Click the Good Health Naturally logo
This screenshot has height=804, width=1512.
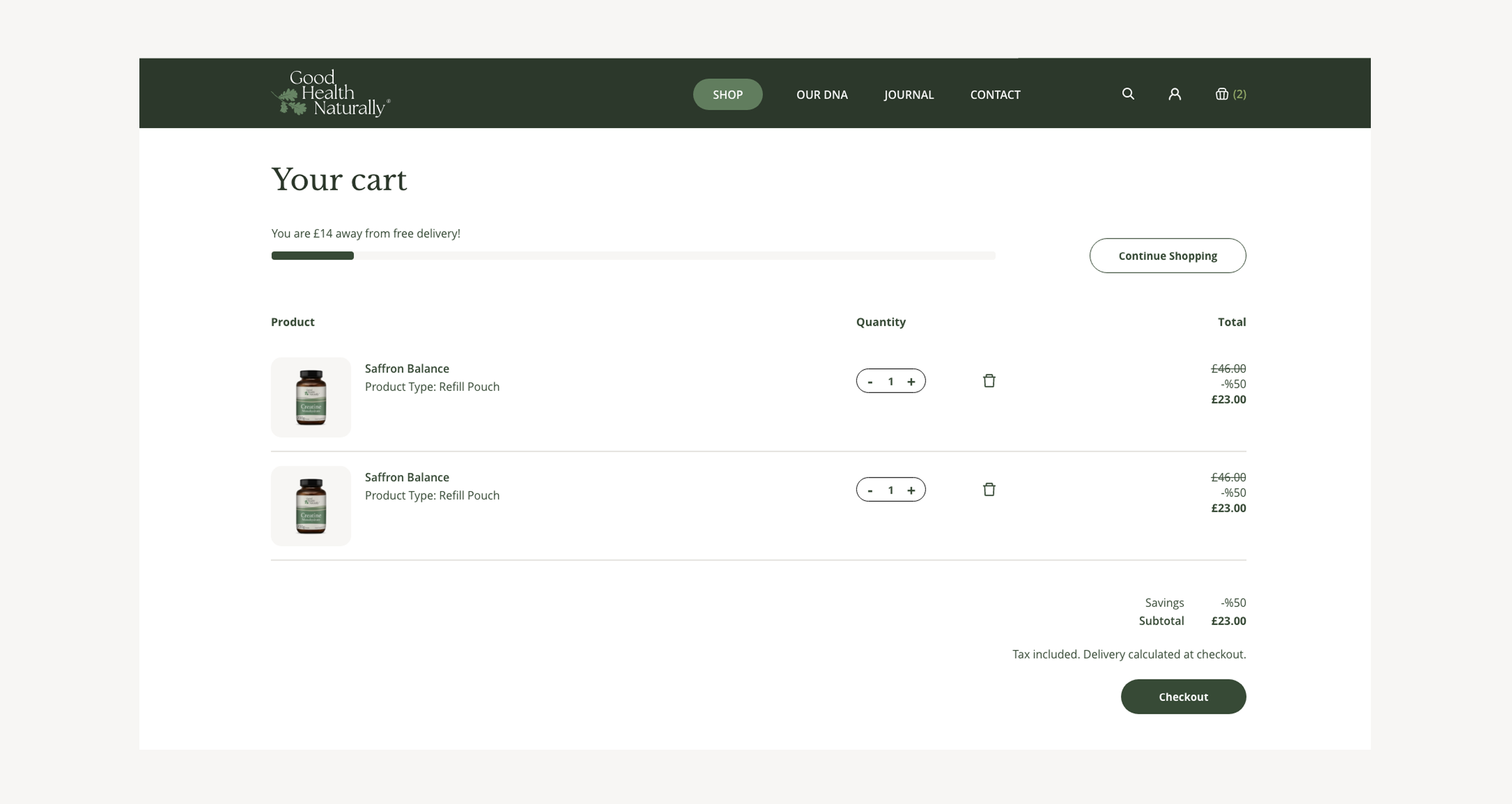[x=331, y=93]
